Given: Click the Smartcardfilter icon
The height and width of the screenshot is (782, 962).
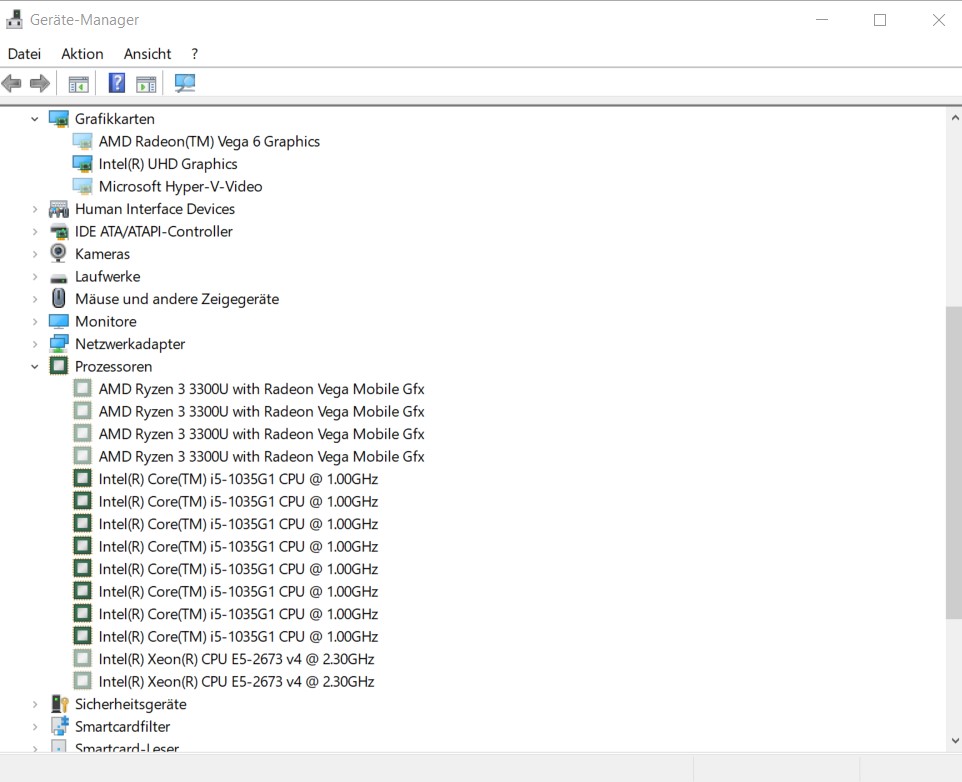Looking at the screenshot, I should click(60, 726).
